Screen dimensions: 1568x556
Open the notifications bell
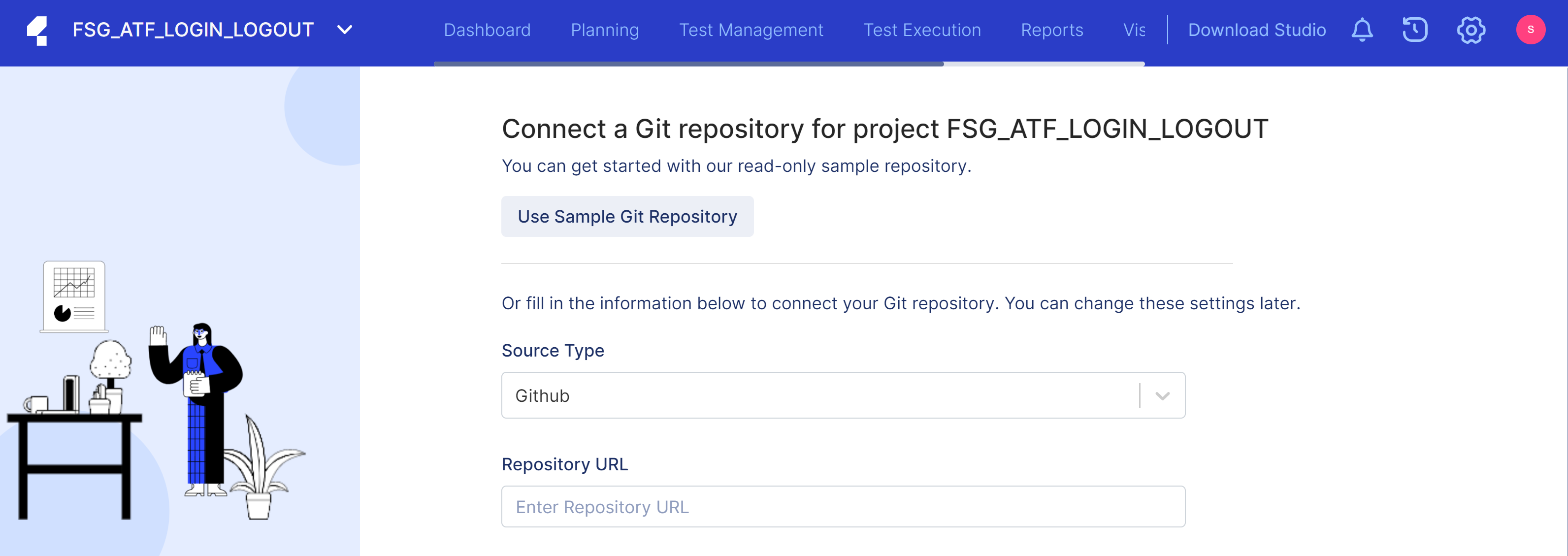(1362, 30)
